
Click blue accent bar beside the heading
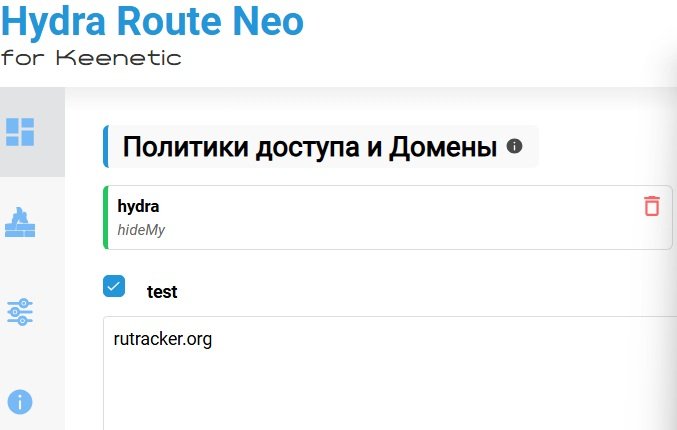[x=105, y=147]
